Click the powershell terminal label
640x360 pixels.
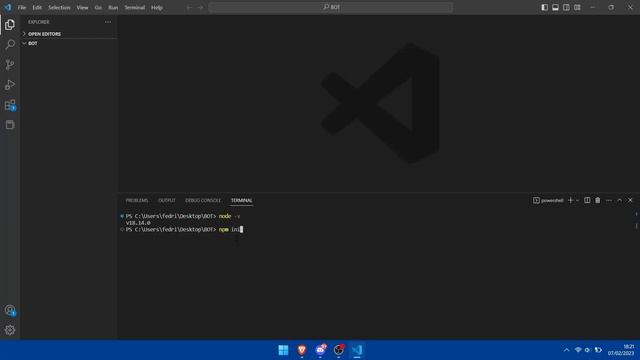point(548,200)
